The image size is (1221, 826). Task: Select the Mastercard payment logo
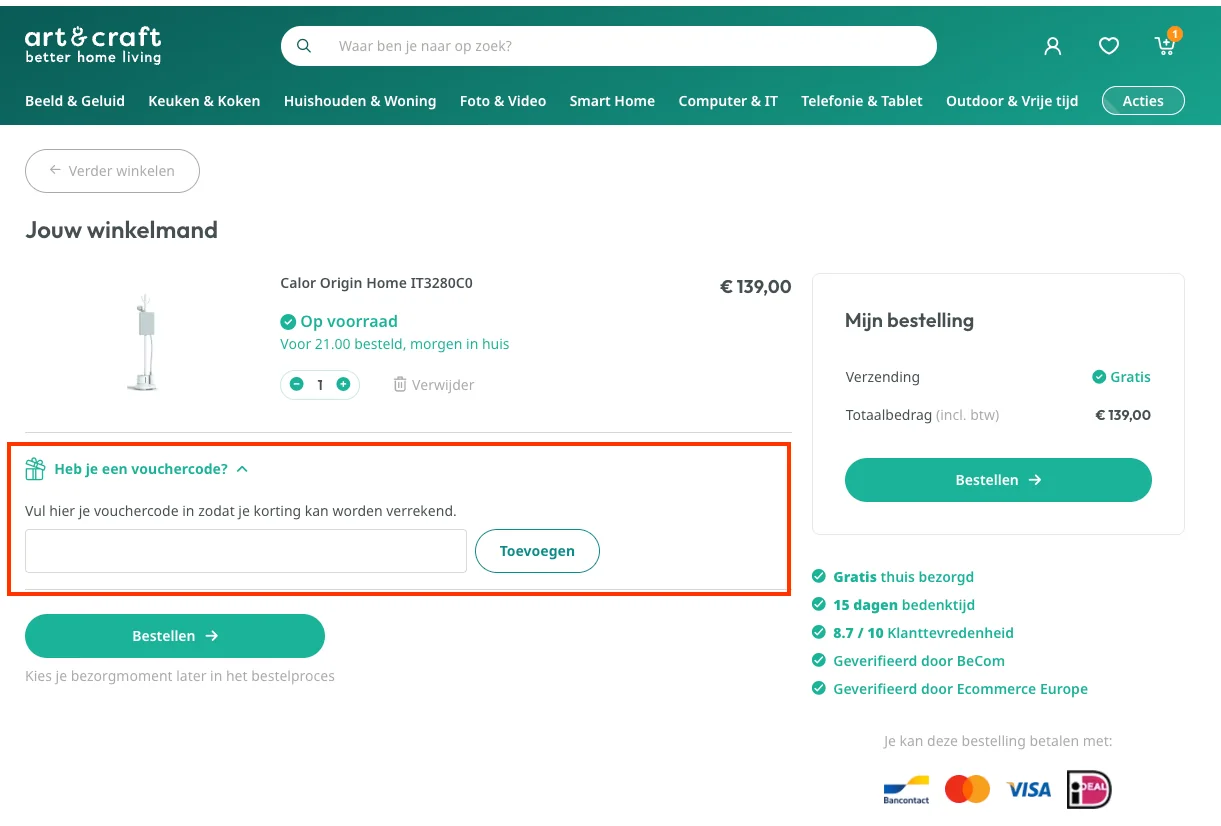(x=966, y=789)
